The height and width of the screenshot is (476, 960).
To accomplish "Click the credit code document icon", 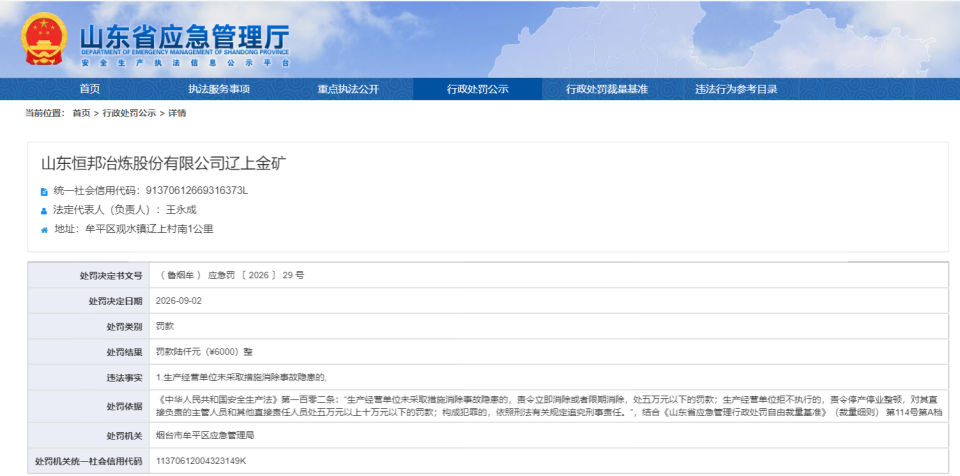I will (x=44, y=191).
